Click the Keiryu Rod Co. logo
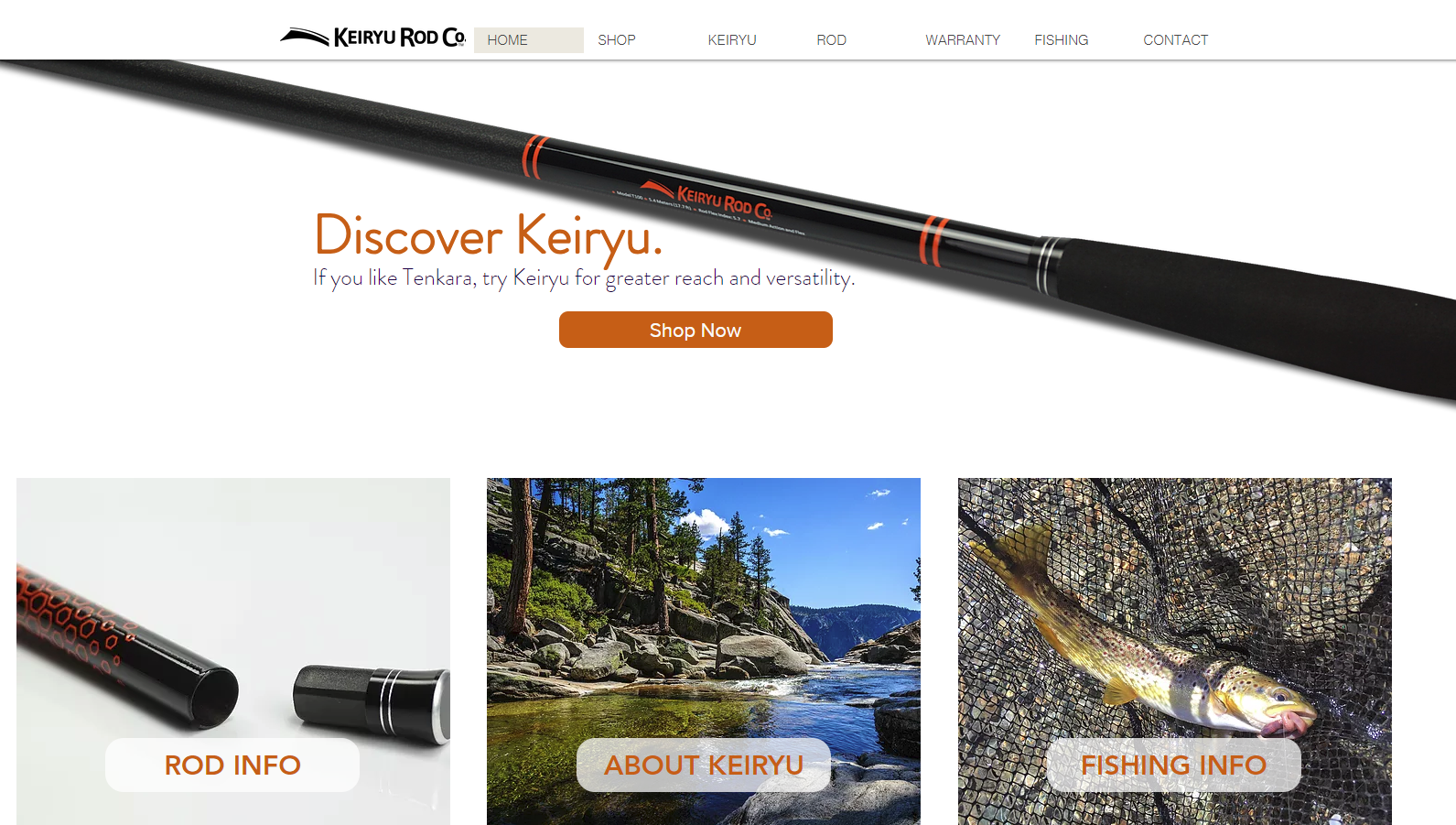 [x=372, y=38]
